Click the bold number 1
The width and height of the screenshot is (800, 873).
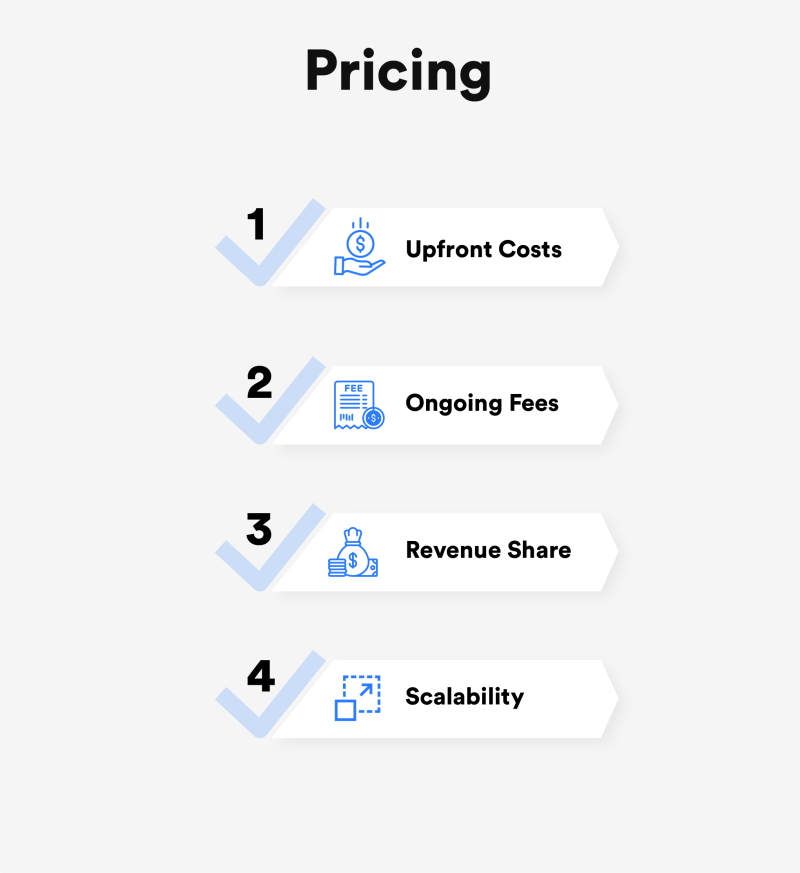pos(256,224)
